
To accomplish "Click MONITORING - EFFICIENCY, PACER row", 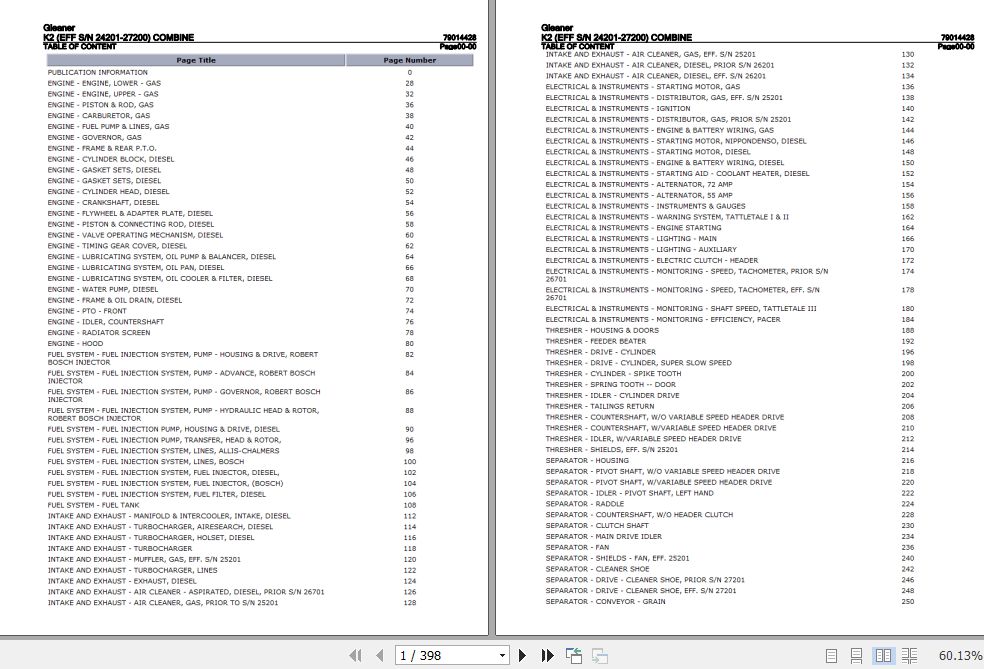I will [x=663, y=319].
